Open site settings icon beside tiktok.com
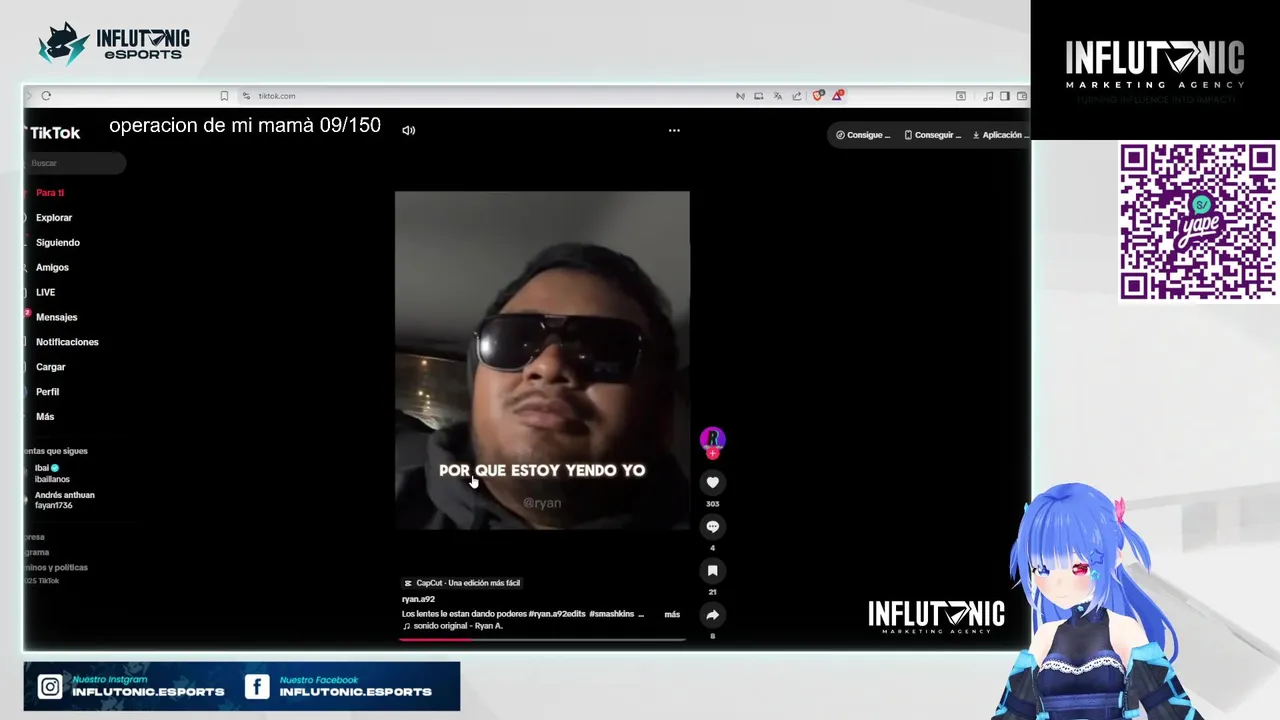The height and width of the screenshot is (720, 1280). coord(246,96)
